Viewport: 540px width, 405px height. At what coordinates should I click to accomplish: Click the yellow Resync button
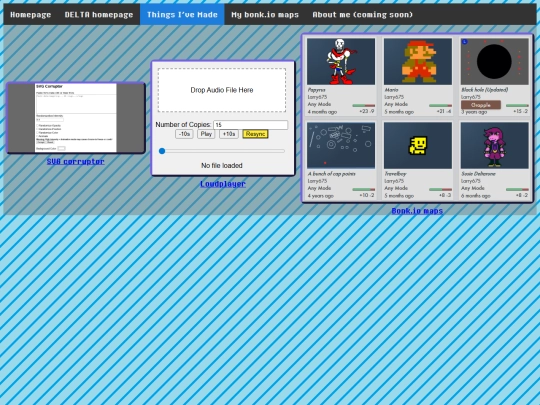255,134
